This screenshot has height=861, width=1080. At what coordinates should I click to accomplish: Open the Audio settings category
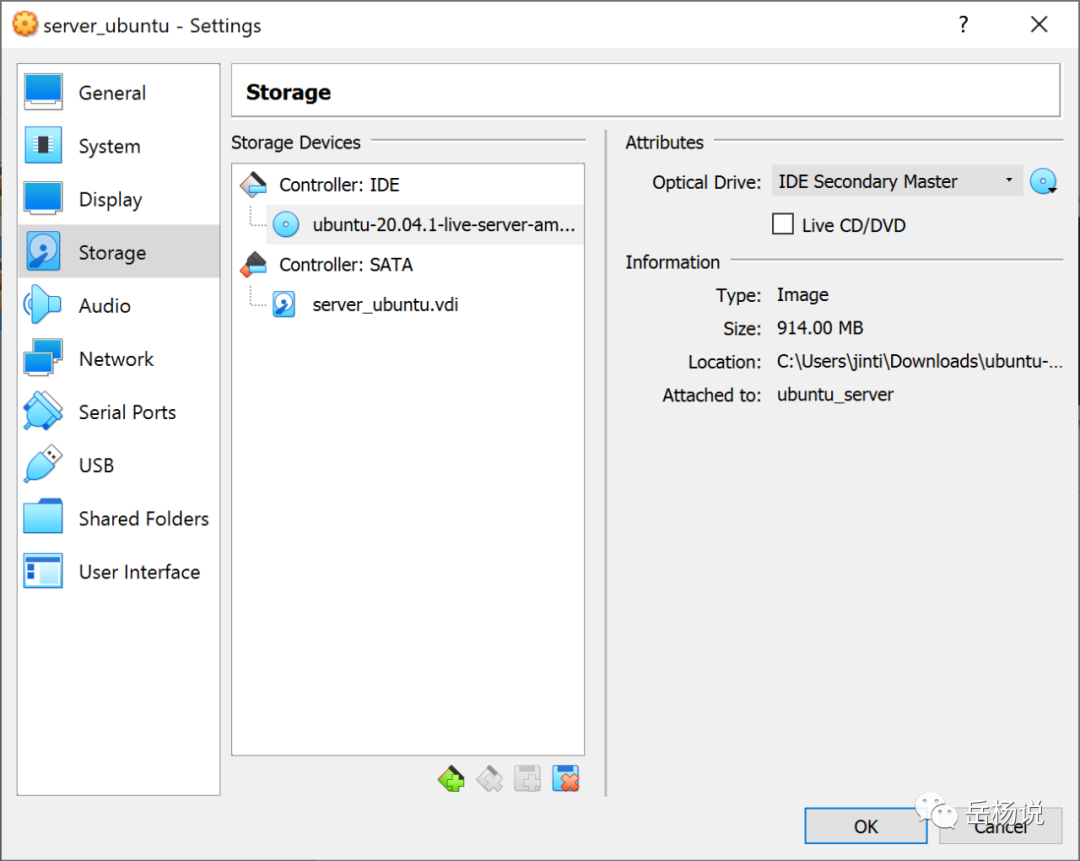click(x=118, y=305)
